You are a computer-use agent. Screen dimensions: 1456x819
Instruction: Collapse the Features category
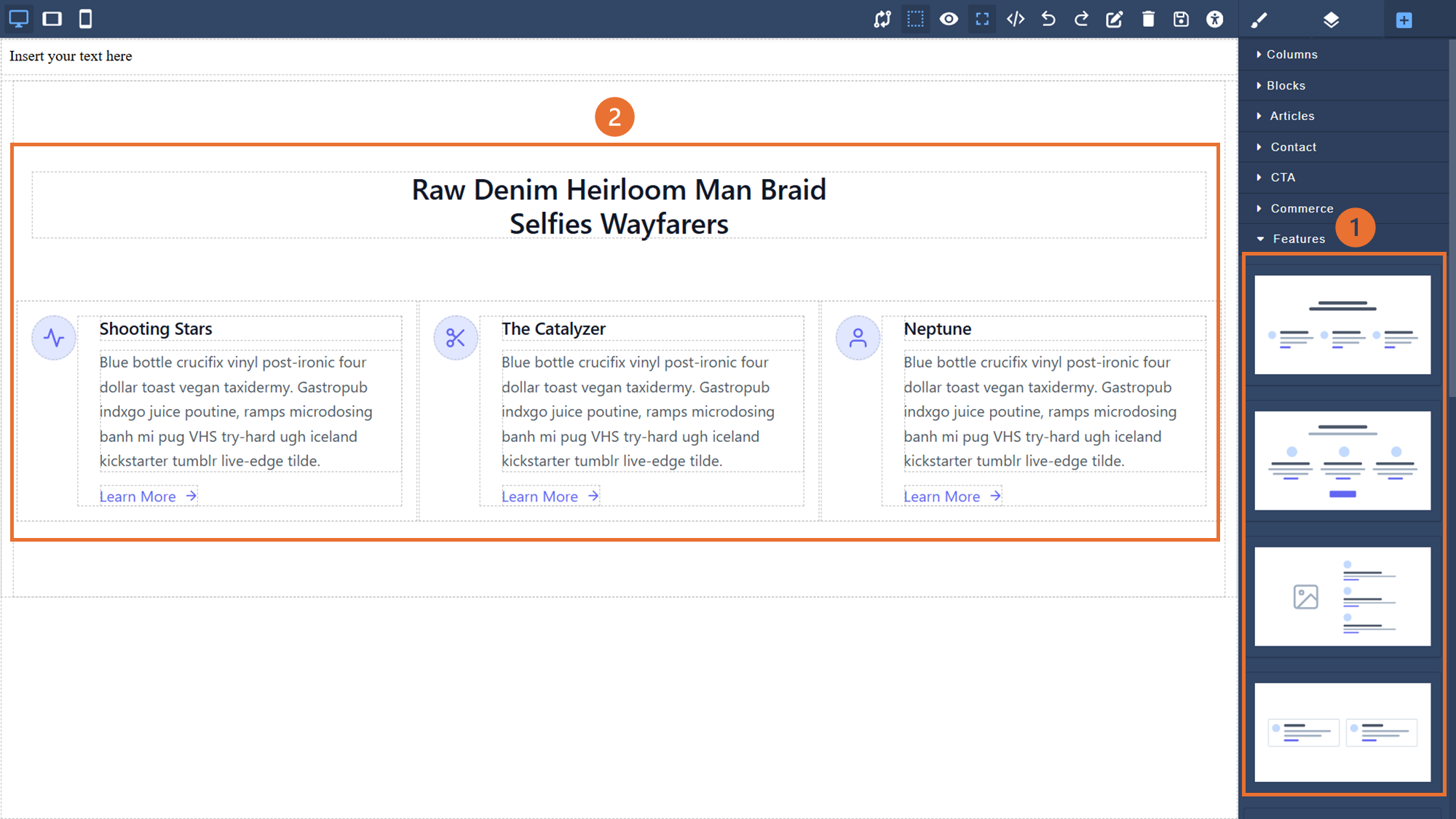pos(1298,239)
